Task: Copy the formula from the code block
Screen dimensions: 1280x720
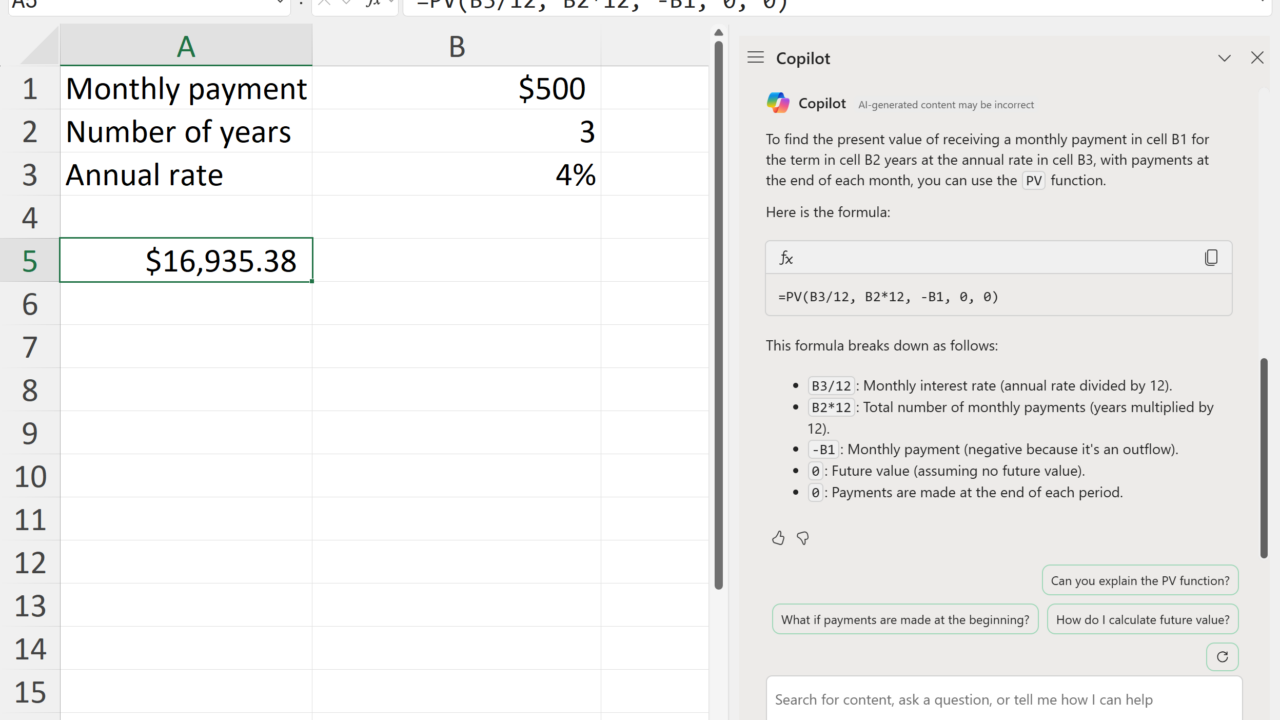Action: (1211, 258)
